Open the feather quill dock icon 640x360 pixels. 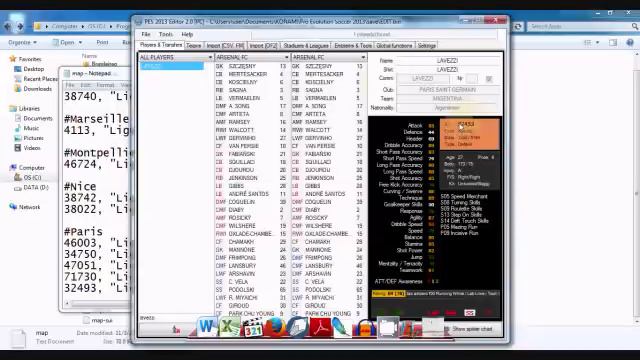pos(342,328)
